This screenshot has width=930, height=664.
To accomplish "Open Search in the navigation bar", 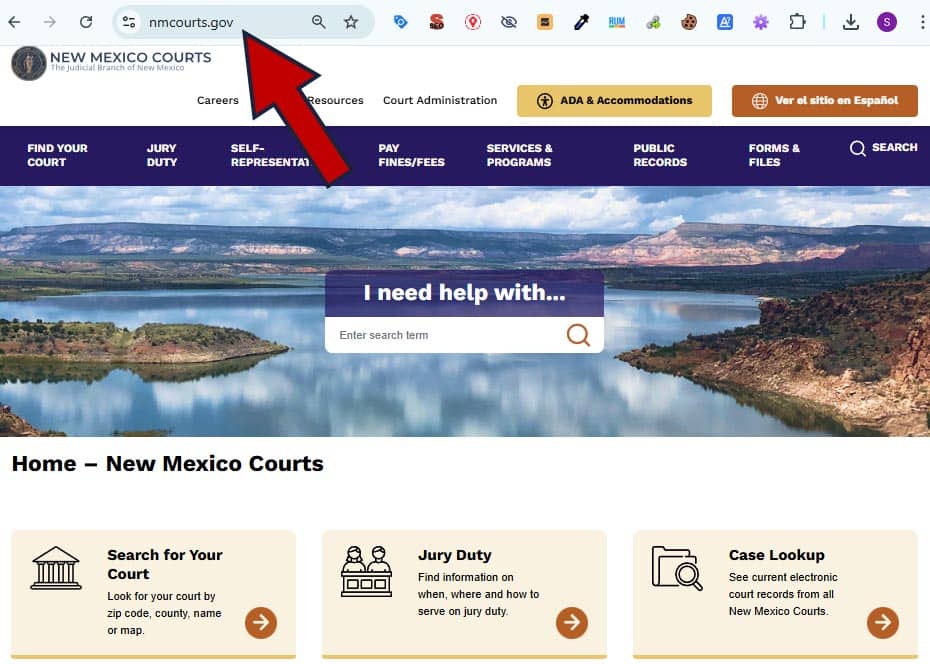I will coord(883,148).
